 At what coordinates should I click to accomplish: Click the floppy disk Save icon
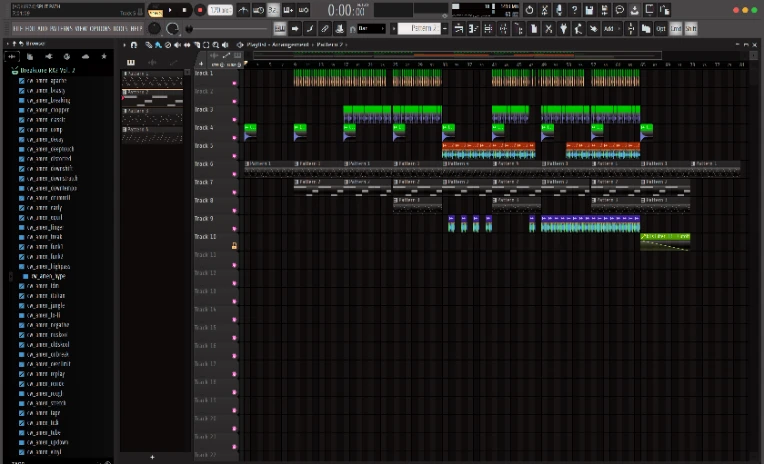(589, 10)
